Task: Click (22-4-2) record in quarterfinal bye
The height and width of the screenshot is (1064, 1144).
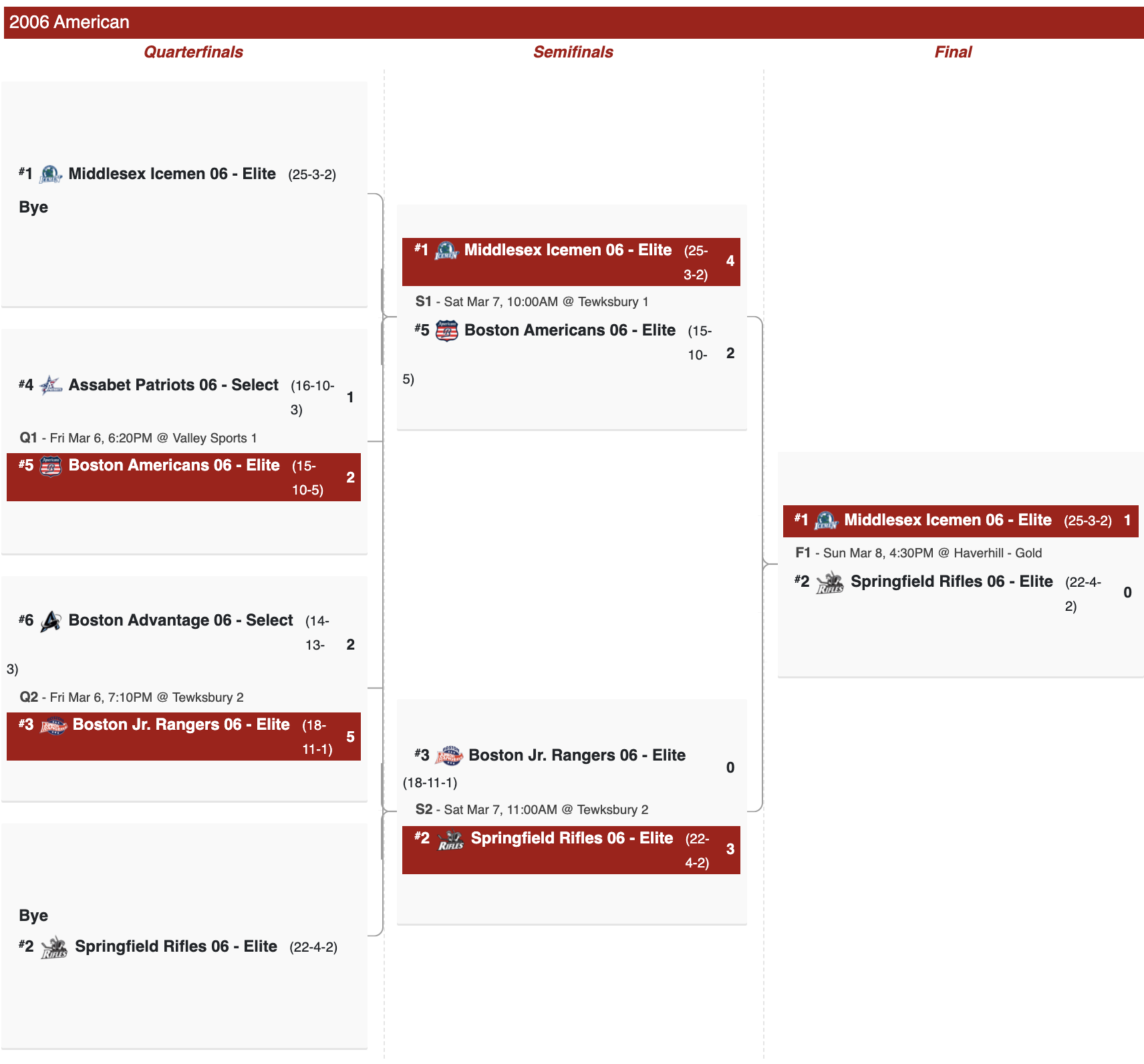Action: 313,947
